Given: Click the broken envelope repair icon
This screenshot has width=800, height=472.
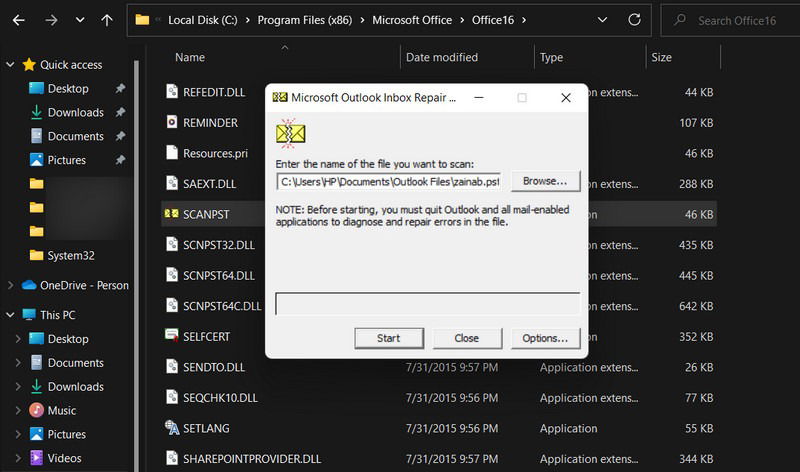Looking at the screenshot, I should pyautogui.click(x=290, y=134).
